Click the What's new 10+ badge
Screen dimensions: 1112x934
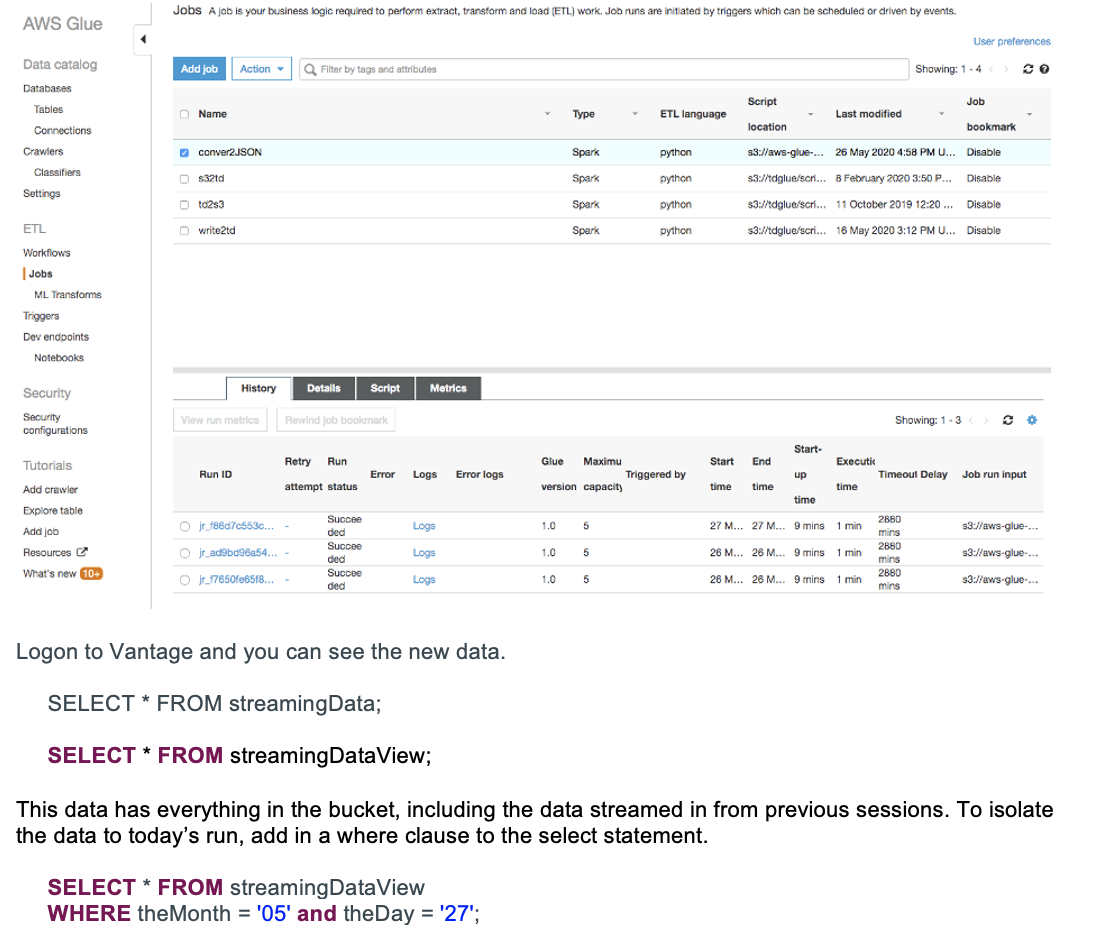pos(91,574)
